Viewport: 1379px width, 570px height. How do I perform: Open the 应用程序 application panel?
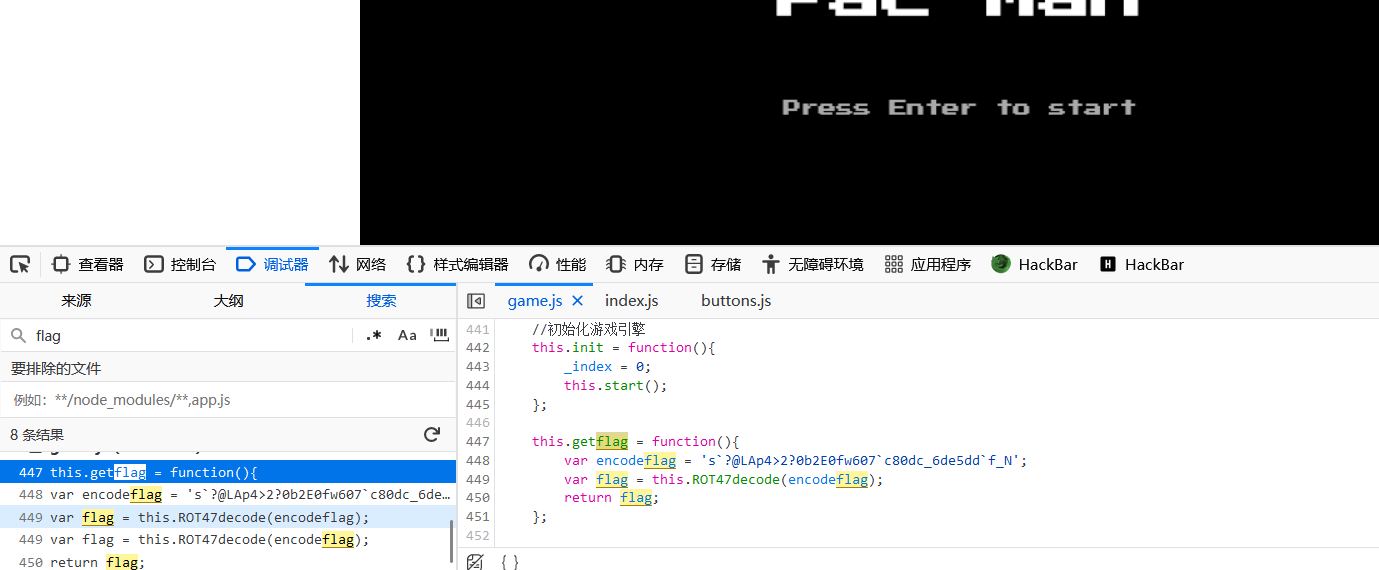coord(928,265)
